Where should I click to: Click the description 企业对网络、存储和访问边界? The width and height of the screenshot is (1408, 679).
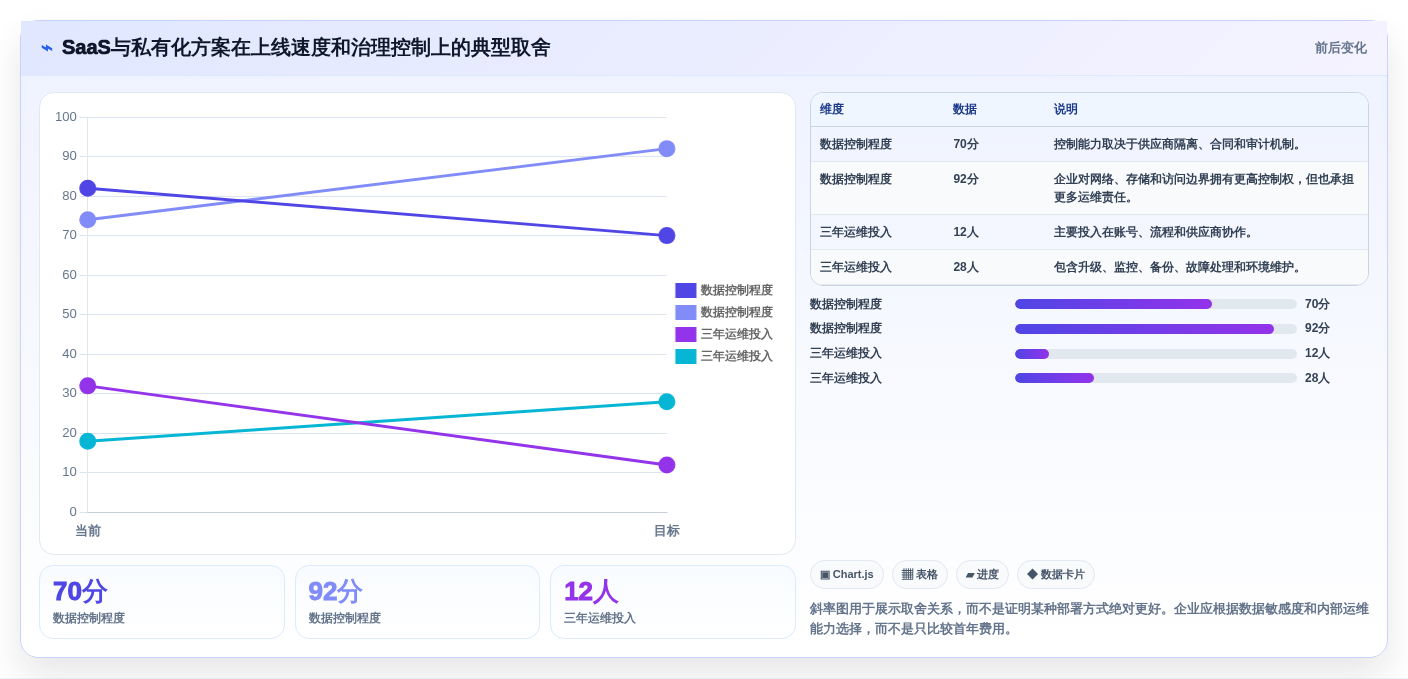[x=1204, y=189]
